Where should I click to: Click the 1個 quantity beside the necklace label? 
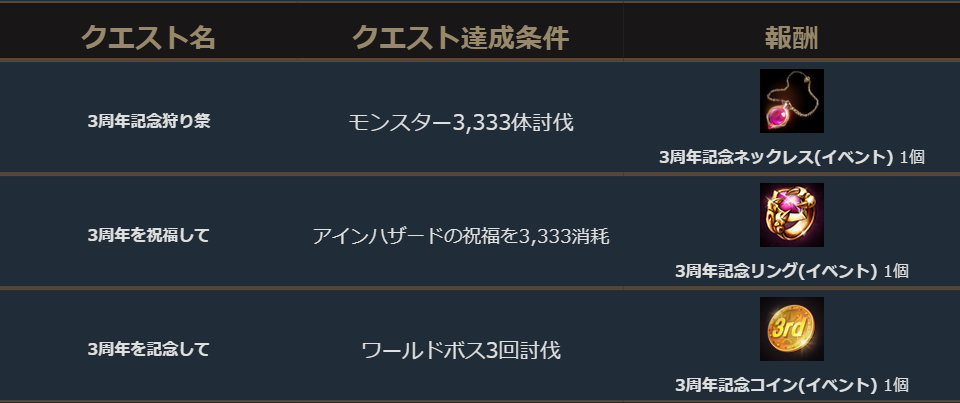(x=911, y=157)
